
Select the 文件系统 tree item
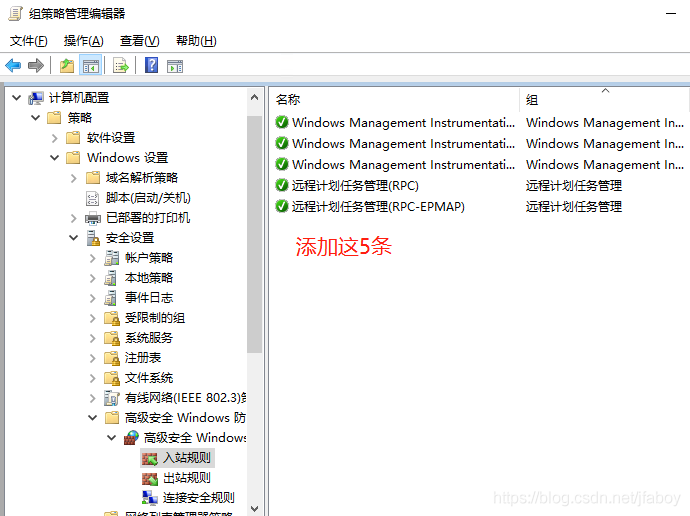coord(149,378)
